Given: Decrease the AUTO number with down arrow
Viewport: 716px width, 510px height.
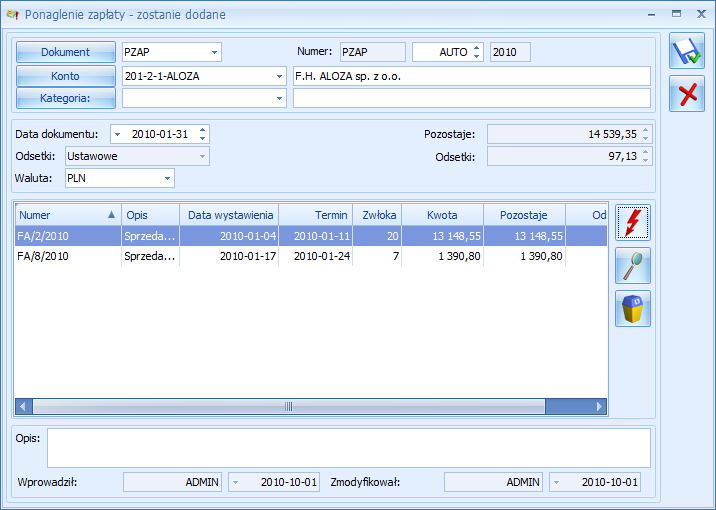Looking at the screenshot, I should 476,56.
